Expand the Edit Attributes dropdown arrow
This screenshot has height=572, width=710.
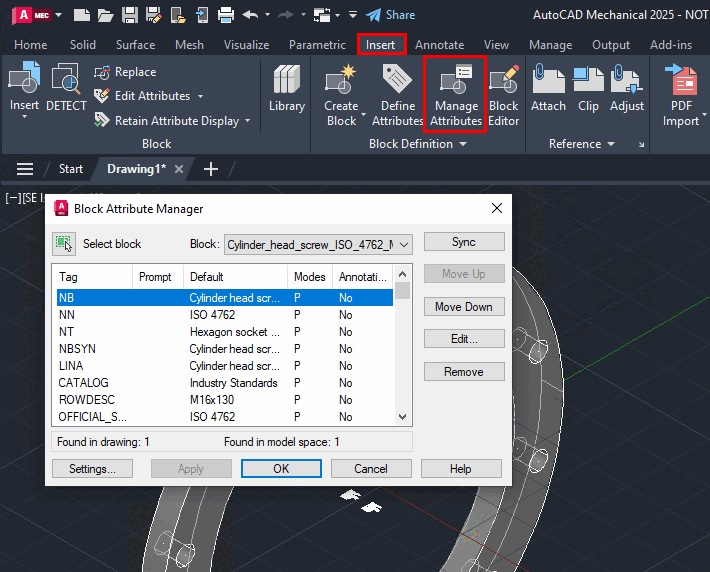click(200, 96)
